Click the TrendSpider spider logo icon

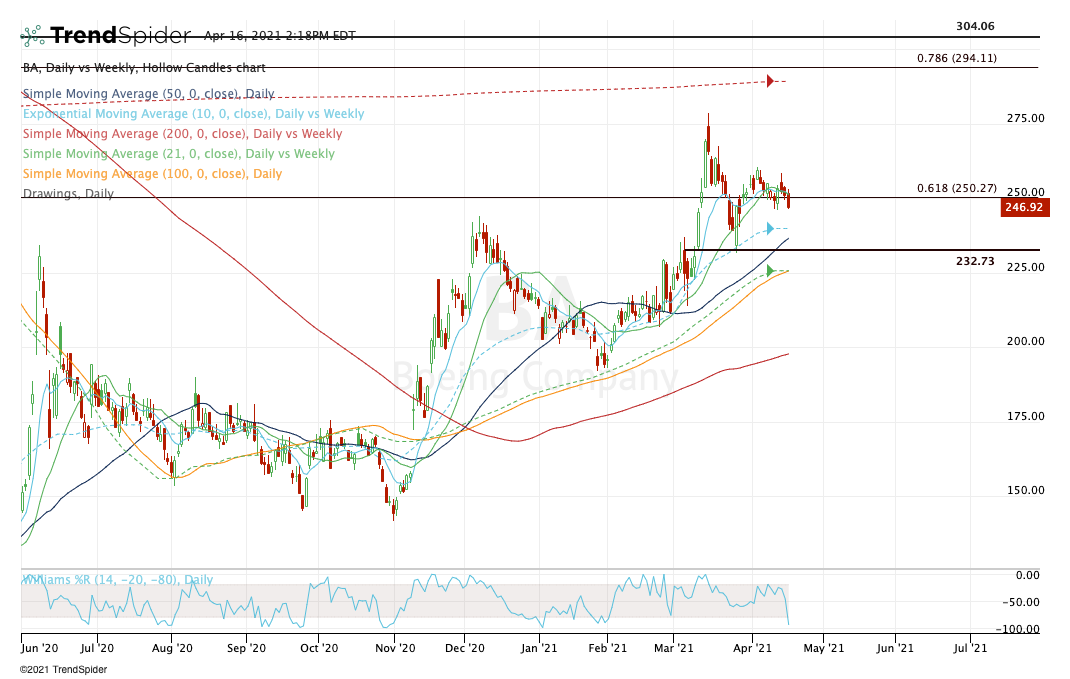[x=33, y=36]
